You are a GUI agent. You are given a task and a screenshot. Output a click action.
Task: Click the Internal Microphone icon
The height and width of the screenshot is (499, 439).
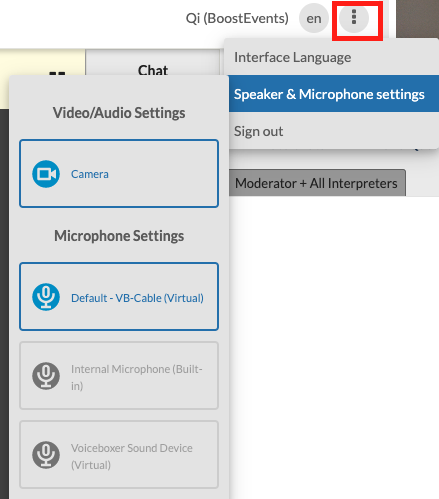click(46, 376)
